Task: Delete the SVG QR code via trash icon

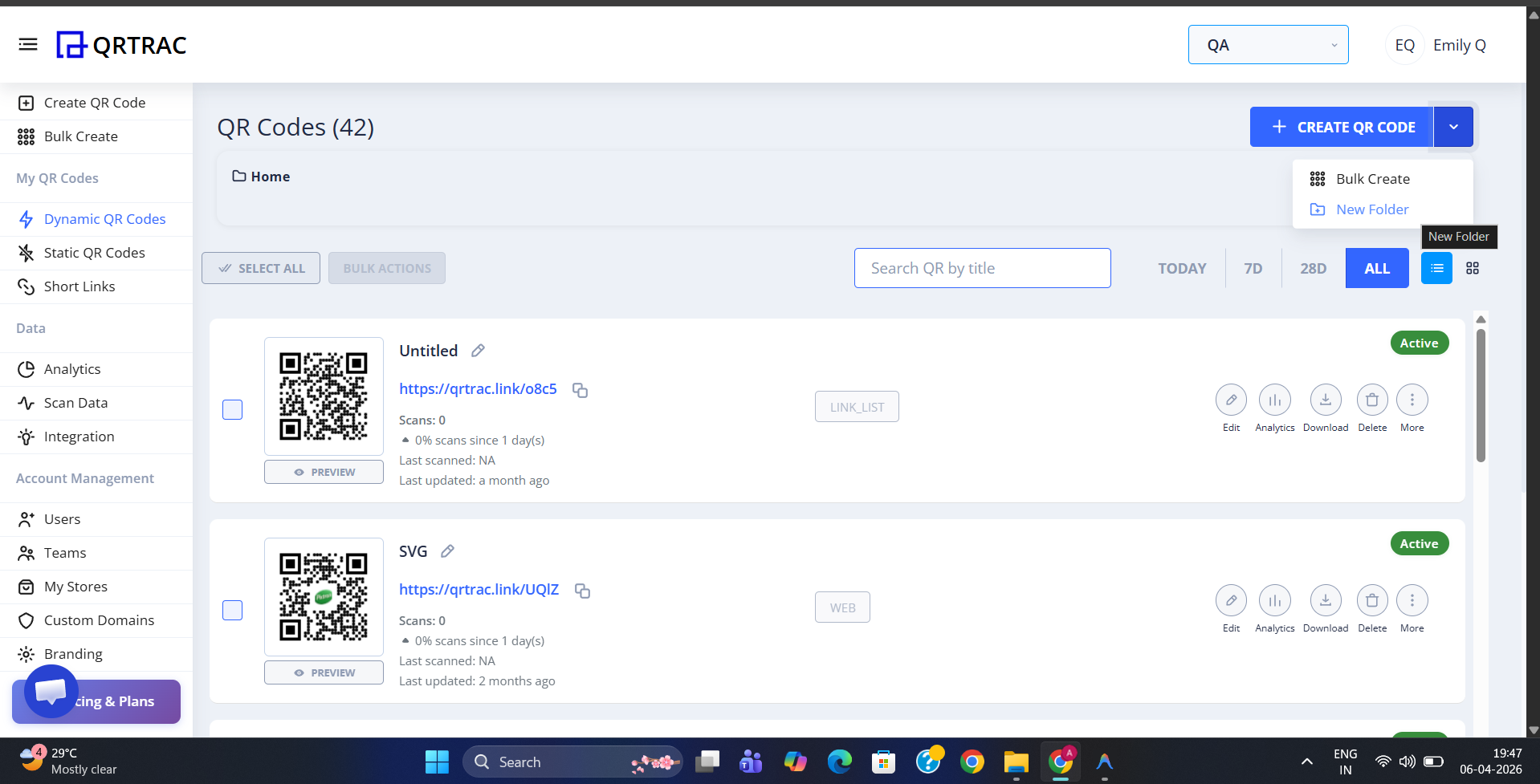Action: (1371, 599)
